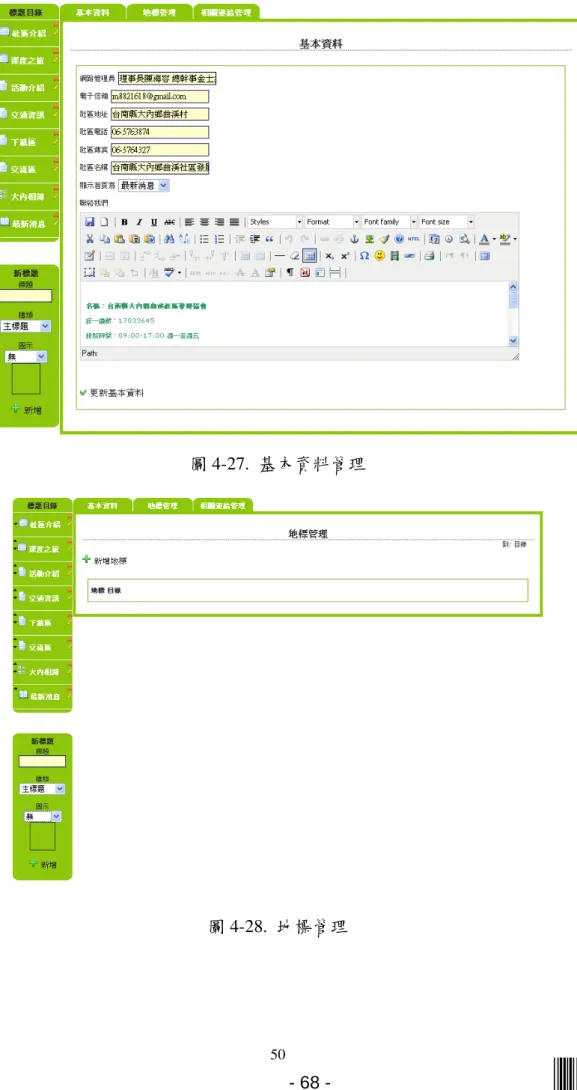Open 大內相簿 in the Figure 4-27 sidebar
The width and height of the screenshot is (577, 1090).
click(28, 197)
